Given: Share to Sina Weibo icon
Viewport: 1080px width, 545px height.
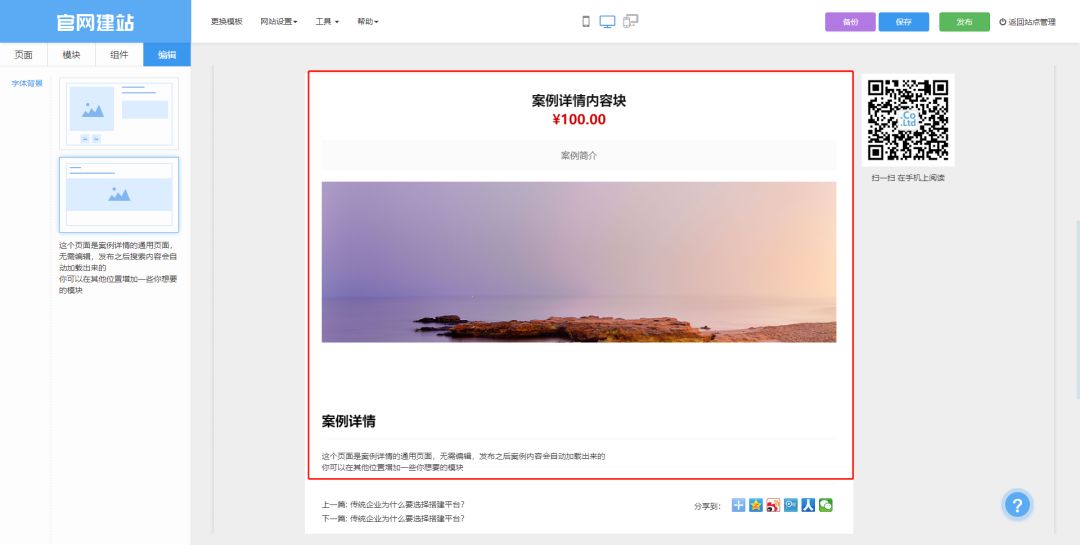Looking at the screenshot, I should point(773,505).
